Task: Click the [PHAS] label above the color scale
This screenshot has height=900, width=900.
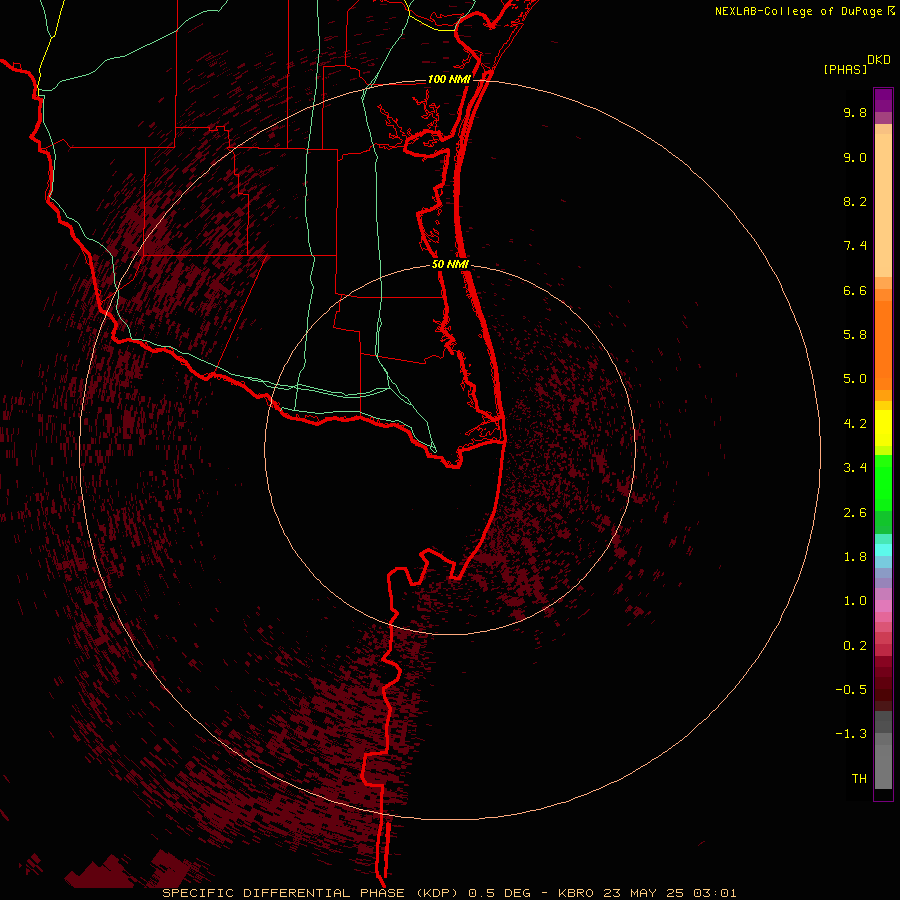Action: point(845,69)
